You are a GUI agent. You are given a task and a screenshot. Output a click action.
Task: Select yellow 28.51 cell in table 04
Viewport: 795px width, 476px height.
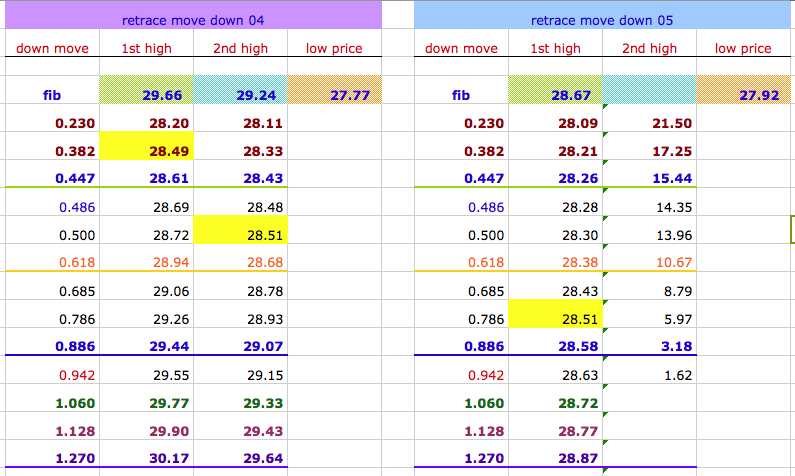click(240, 230)
